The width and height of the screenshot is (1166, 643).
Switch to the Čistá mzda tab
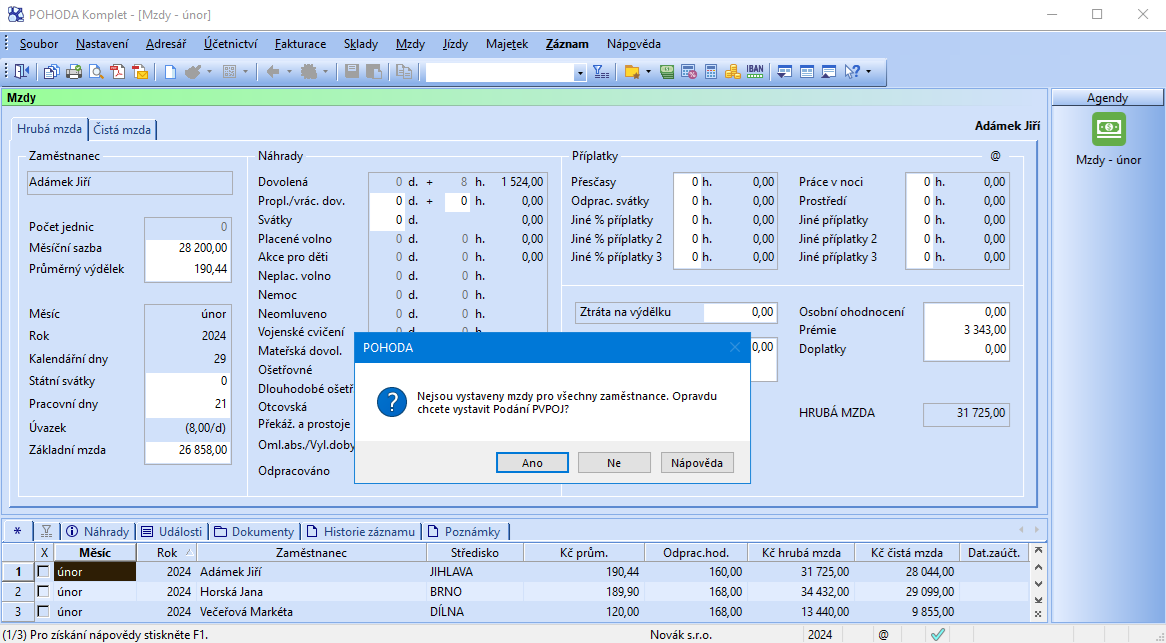coord(122,129)
